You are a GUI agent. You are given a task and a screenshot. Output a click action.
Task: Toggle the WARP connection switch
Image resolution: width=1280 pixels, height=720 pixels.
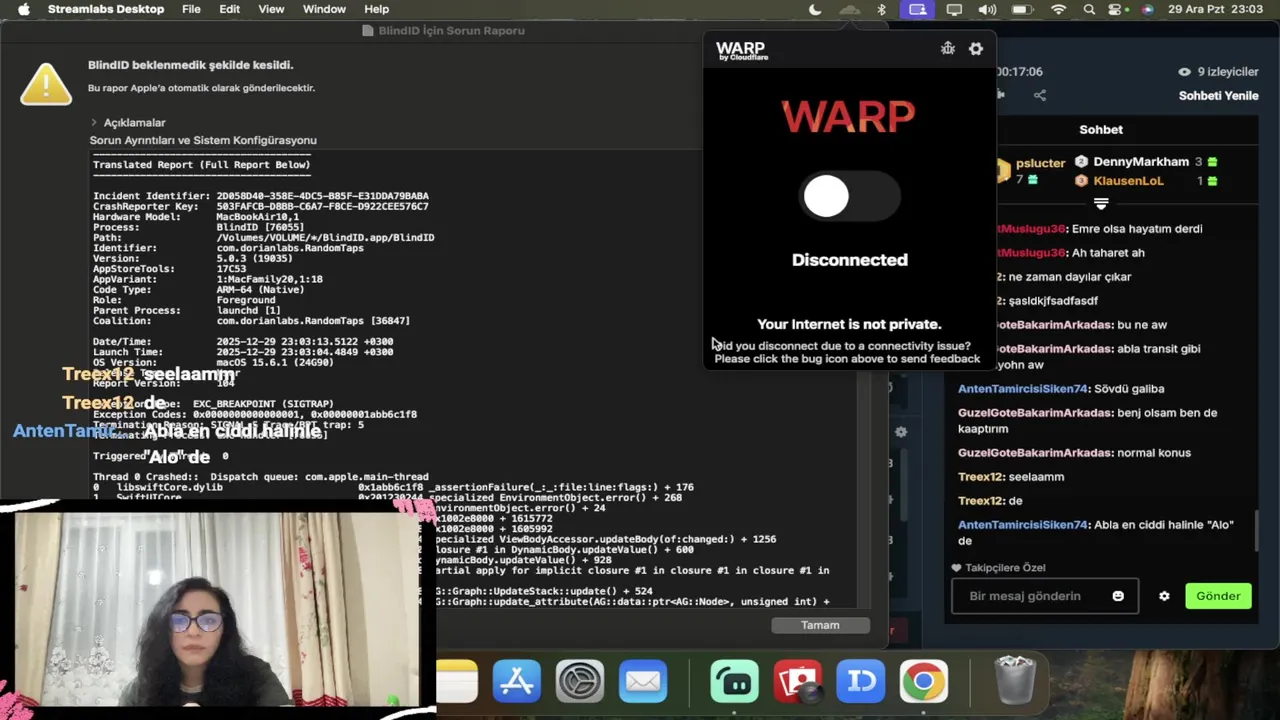[x=850, y=197]
